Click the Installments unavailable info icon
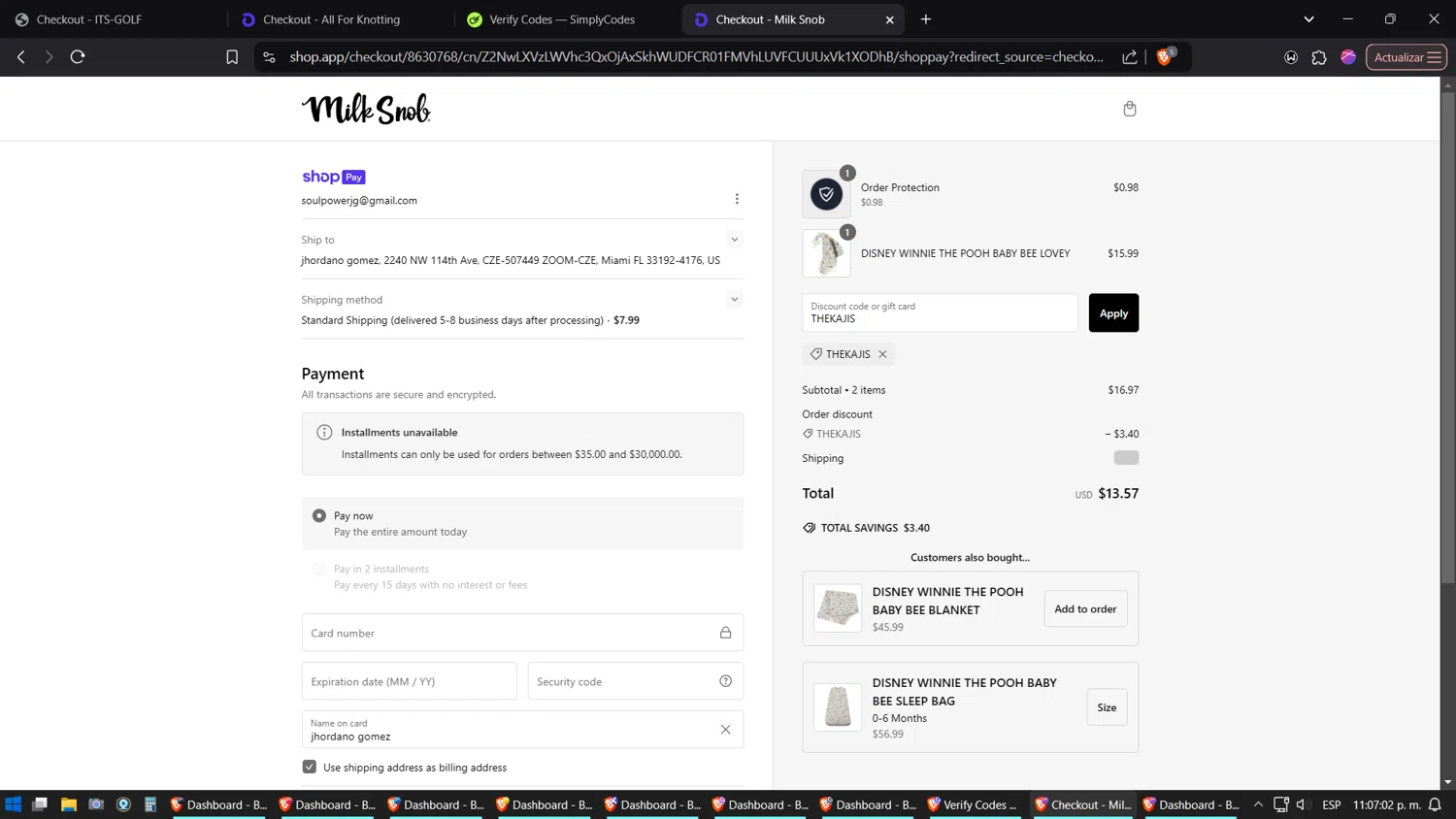Viewport: 1456px width, 819px height. coord(324,433)
